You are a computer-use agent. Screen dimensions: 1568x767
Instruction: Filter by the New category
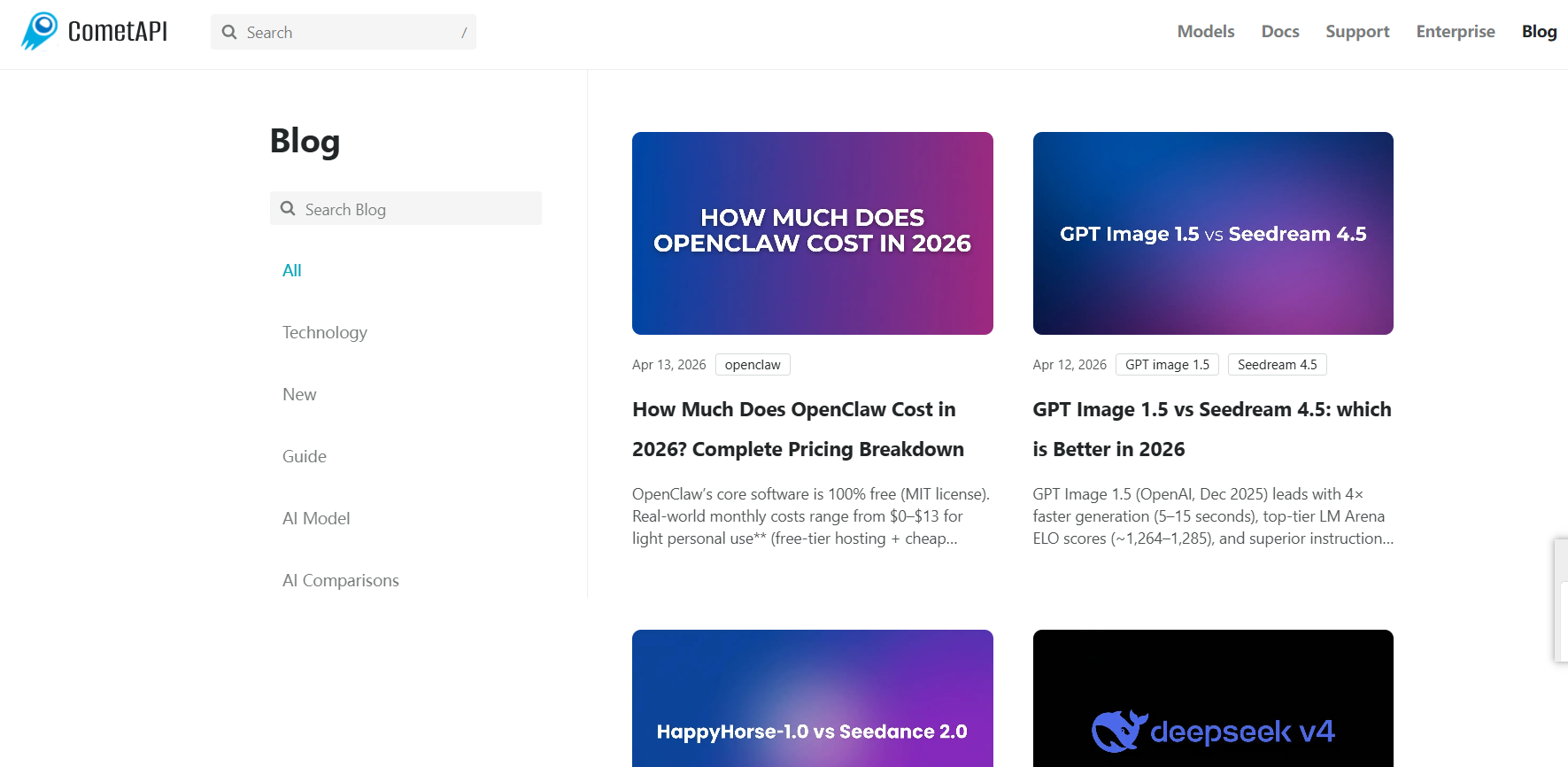299,394
